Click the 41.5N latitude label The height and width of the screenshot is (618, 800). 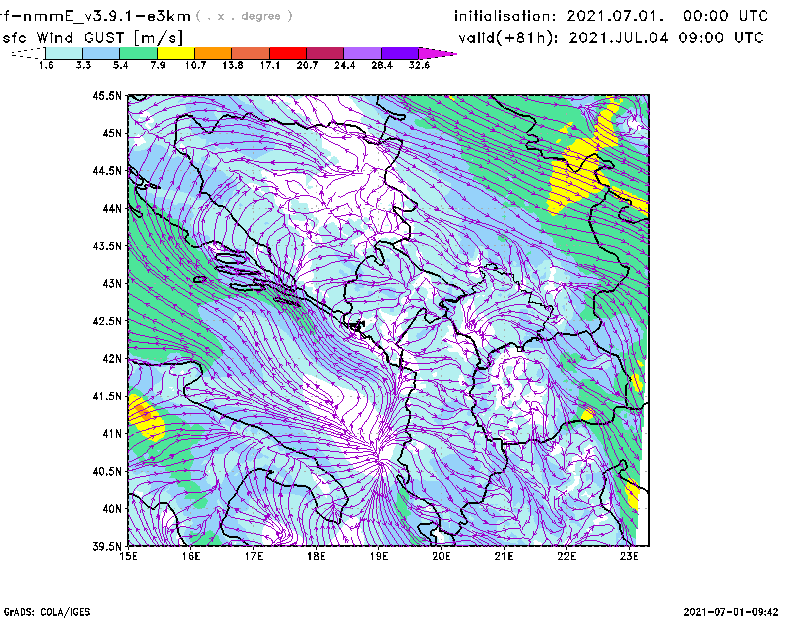tap(107, 396)
